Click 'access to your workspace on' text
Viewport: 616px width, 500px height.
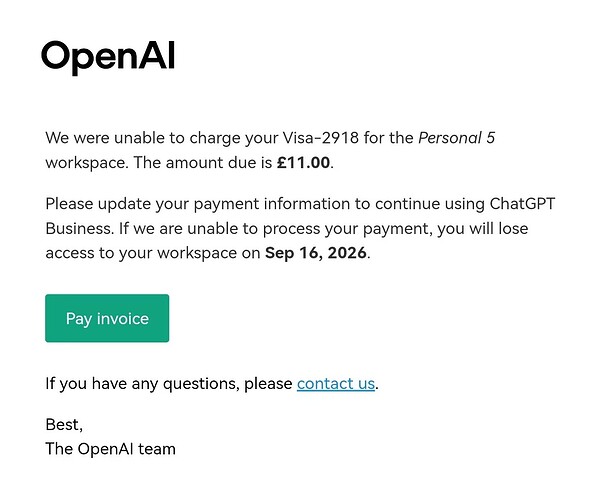(153, 253)
